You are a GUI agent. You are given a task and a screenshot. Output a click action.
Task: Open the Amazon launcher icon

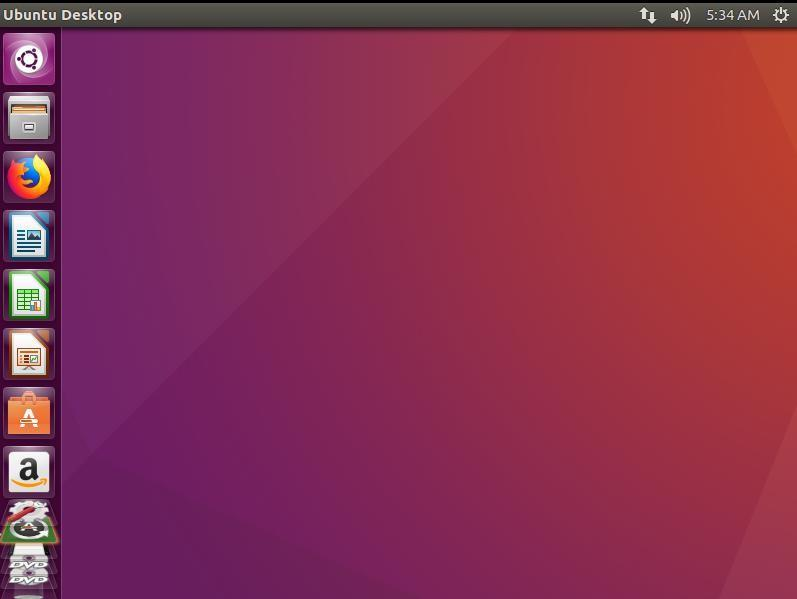click(x=29, y=472)
